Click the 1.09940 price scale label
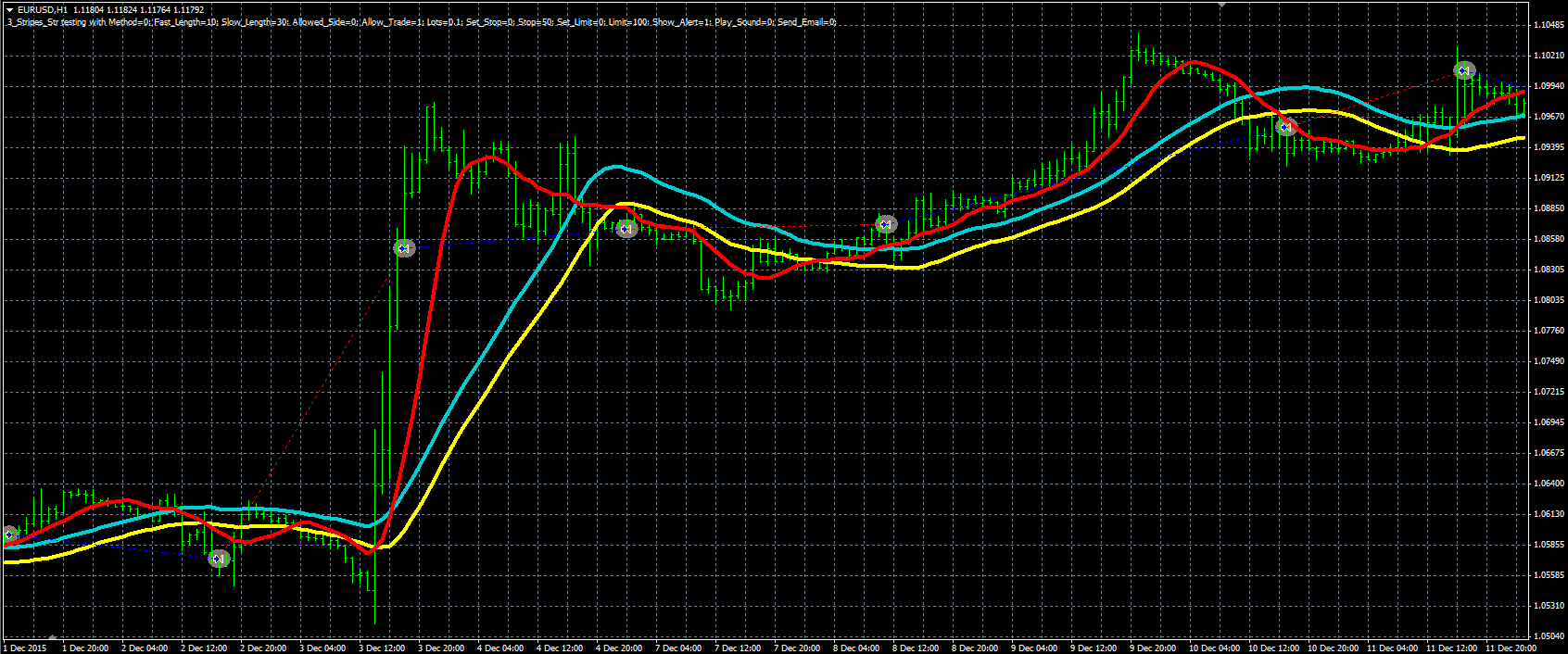Screen dimensions: 1568x654 (1549, 86)
